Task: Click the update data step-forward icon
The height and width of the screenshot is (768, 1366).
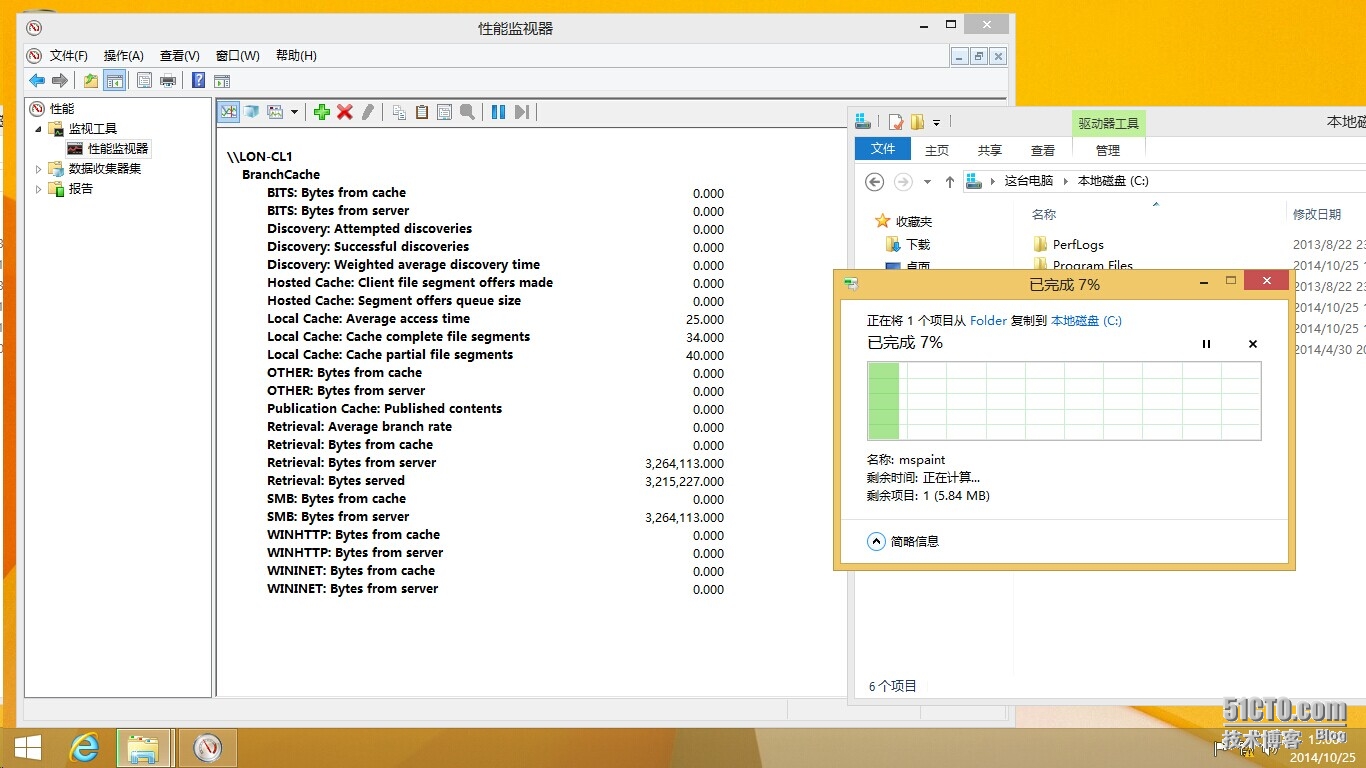Action: pyautogui.click(x=521, y=112)
